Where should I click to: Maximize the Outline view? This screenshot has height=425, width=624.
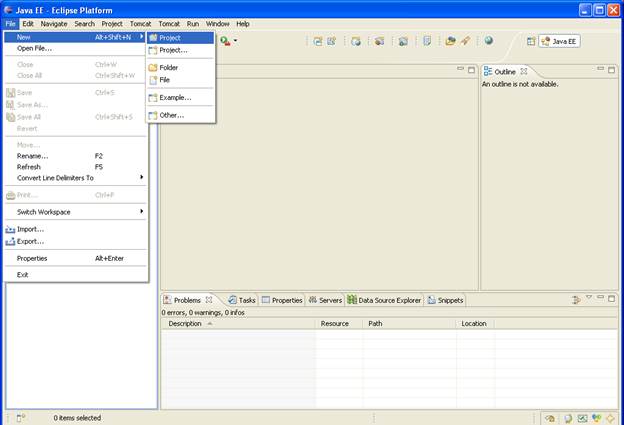coord(611,70)
